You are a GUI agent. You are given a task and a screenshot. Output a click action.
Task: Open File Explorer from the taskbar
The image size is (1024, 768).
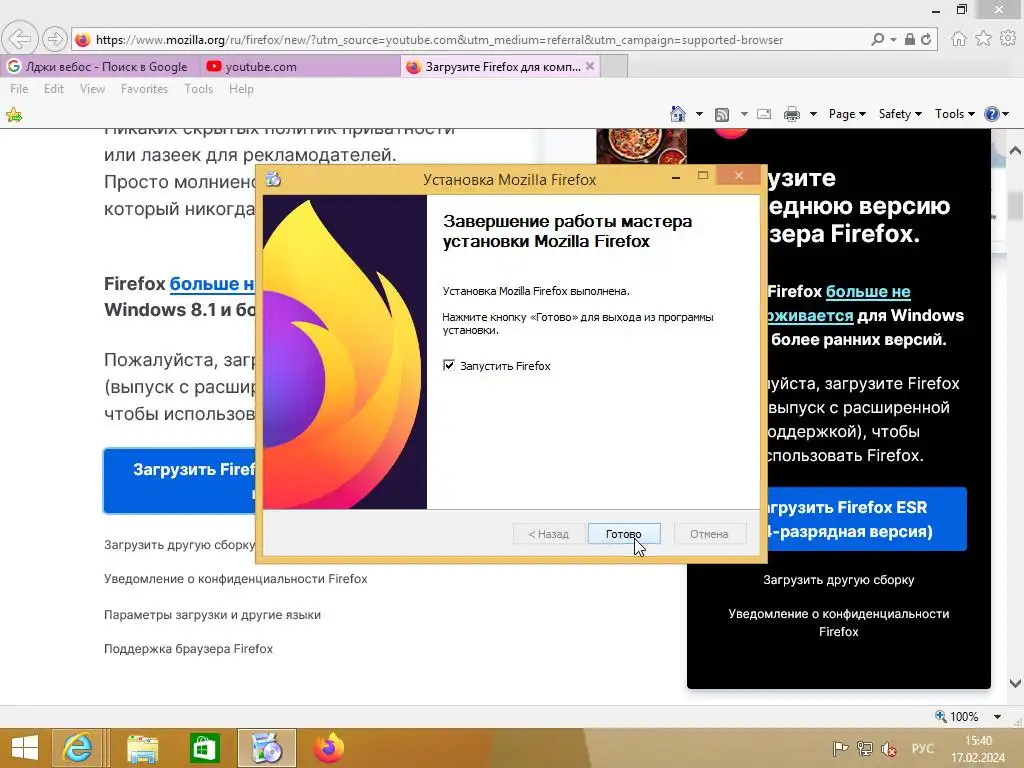142,748
